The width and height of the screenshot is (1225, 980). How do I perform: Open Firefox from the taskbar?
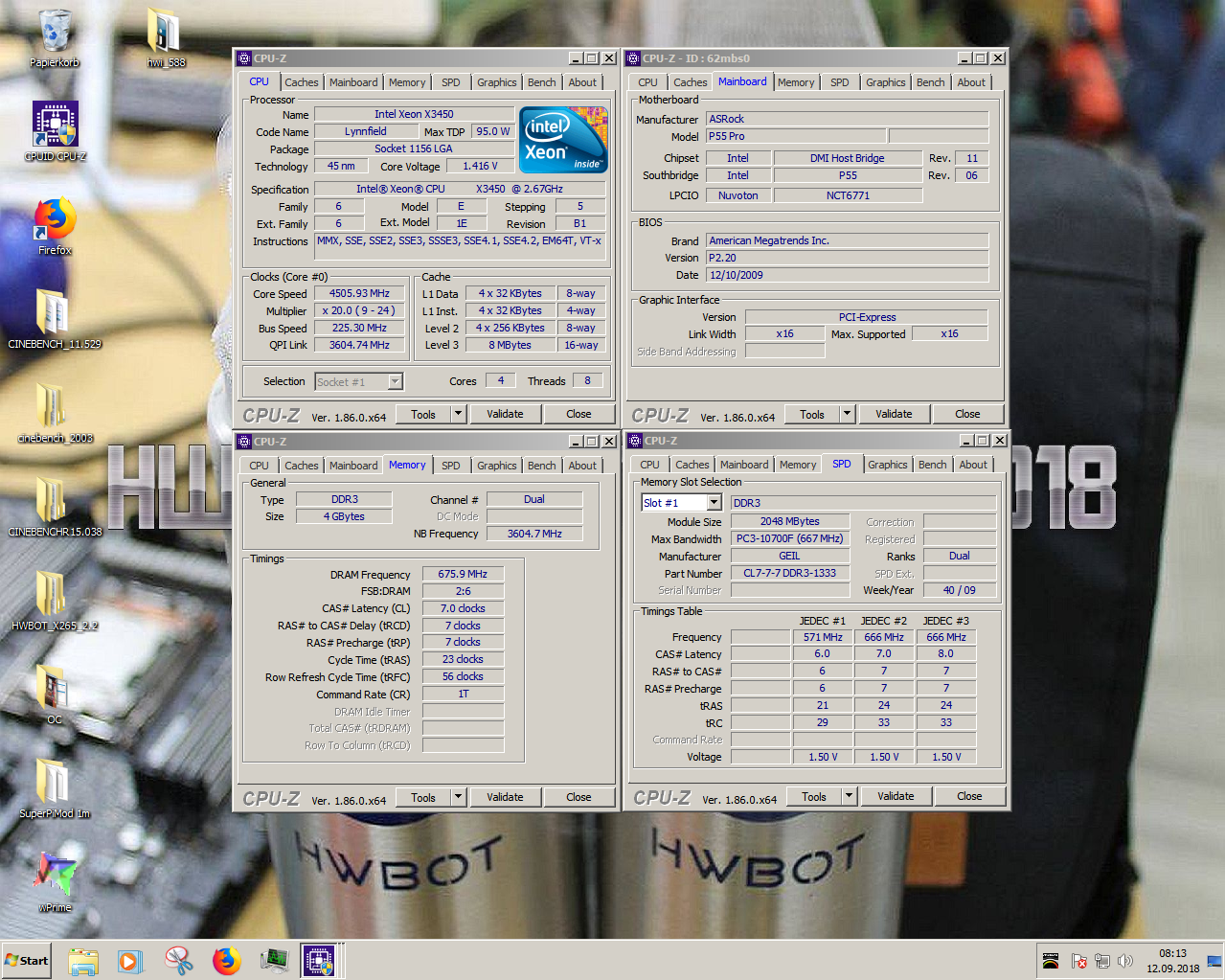point(226,961)
